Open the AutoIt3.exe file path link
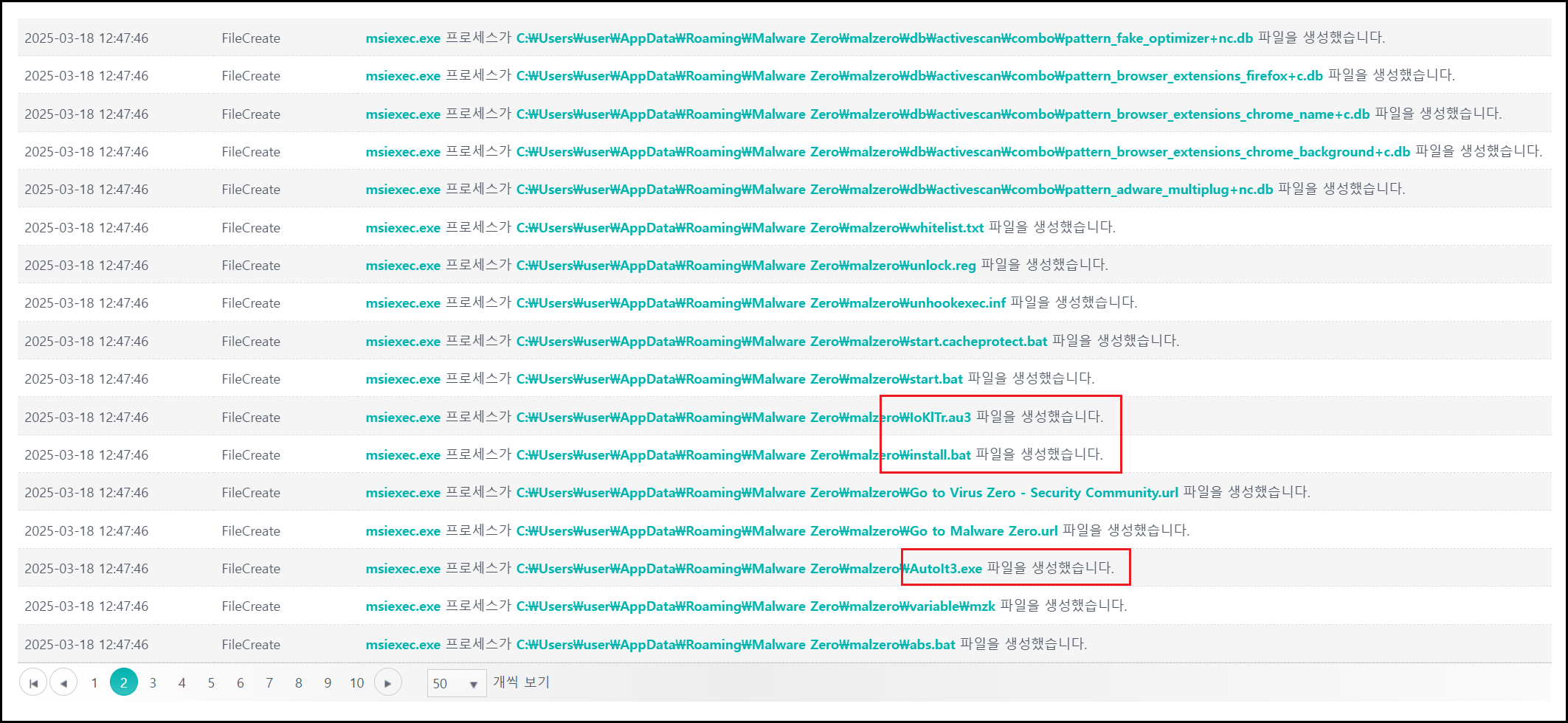Viewport: 1568px width, 723px height. (749, 568)
